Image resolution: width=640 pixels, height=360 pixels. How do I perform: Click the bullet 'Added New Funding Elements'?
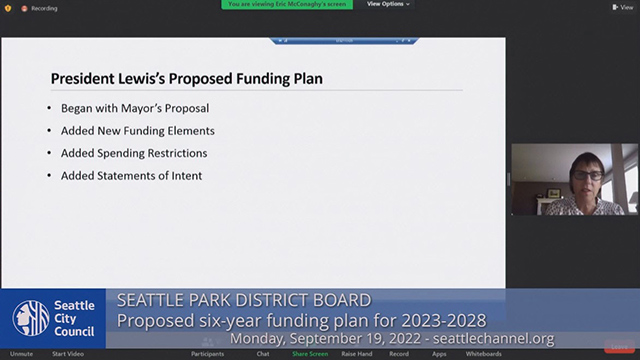138,131
